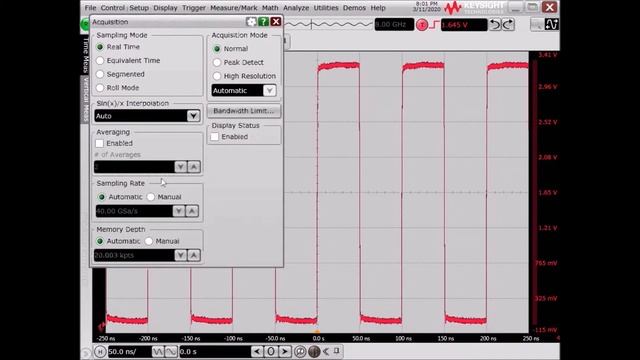Select Roll Mode sampling
Image resolution: width=640 pixels, height=360 pixels.
point(100,88)
